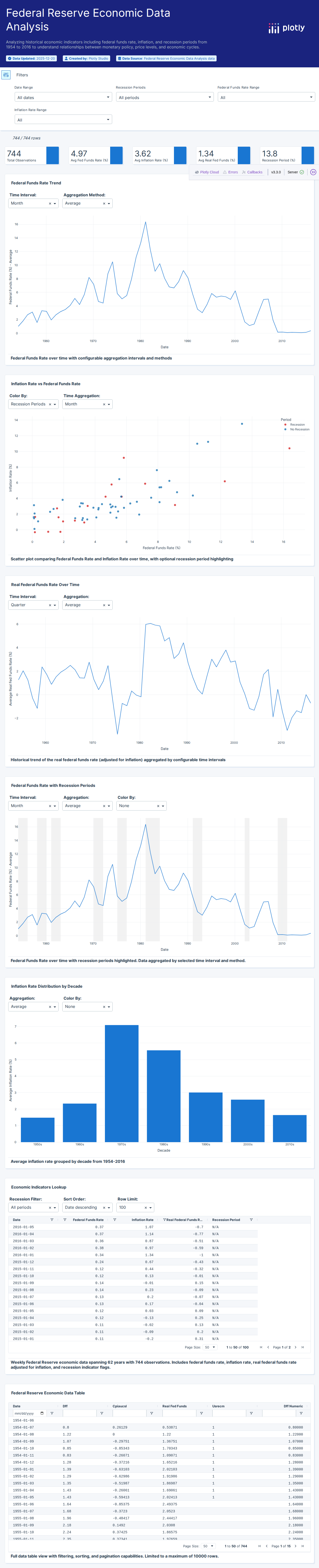
Task: Open the calendar icon in Date column filter
Action: click(x=42, y=1413)
